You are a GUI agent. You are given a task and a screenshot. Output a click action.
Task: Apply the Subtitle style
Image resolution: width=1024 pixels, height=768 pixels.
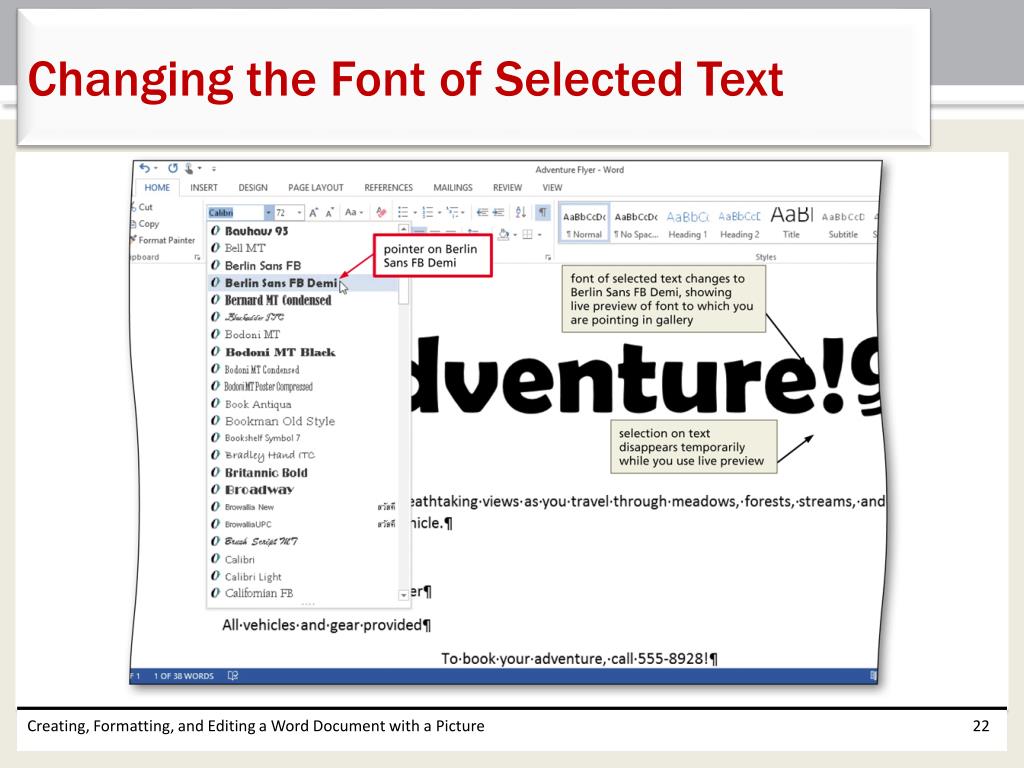coord(843,223)
